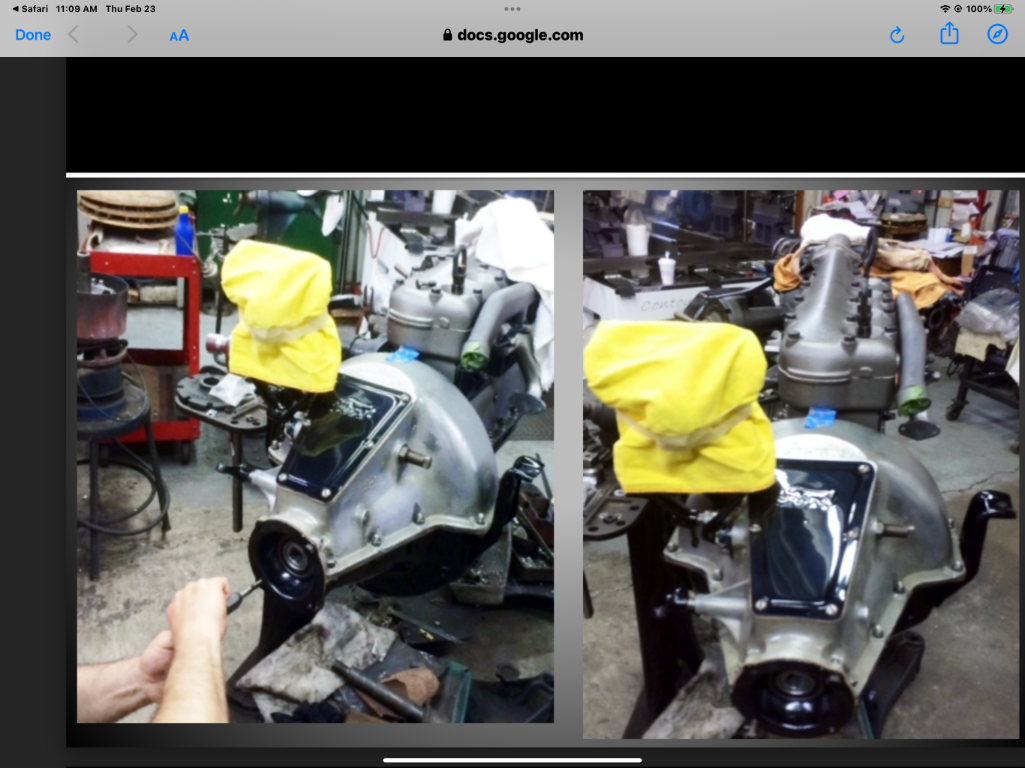
Task: Return to Safari from status bar
Action: pos(30,9)
